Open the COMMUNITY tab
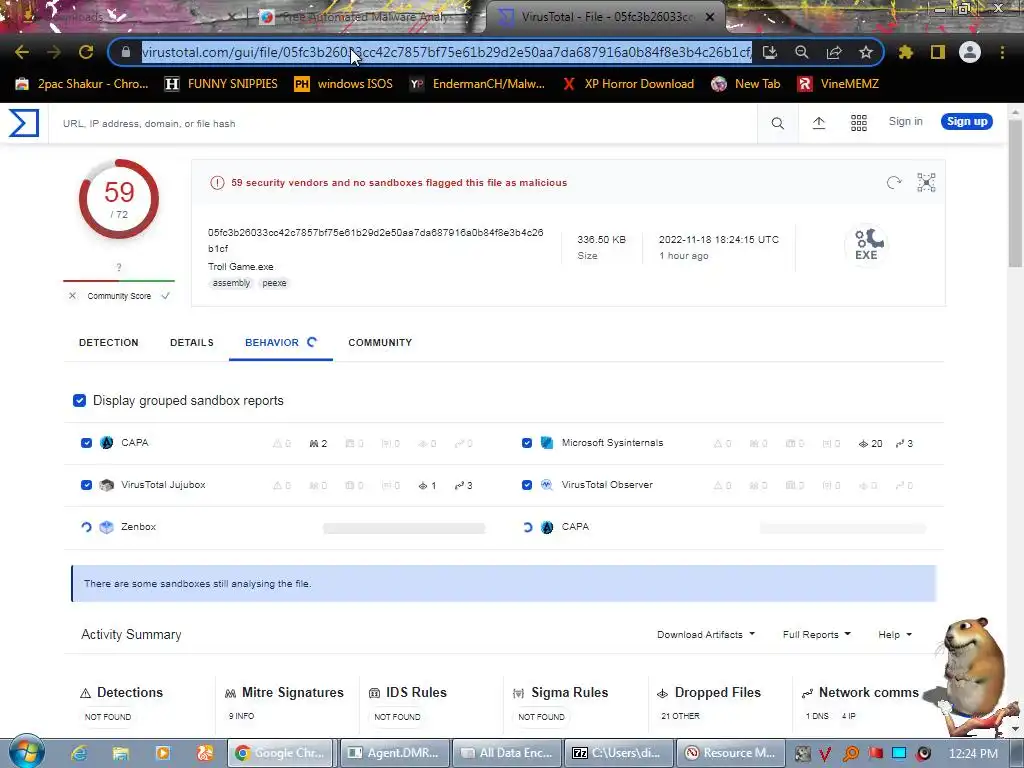1024x768 pixels. 380,342
